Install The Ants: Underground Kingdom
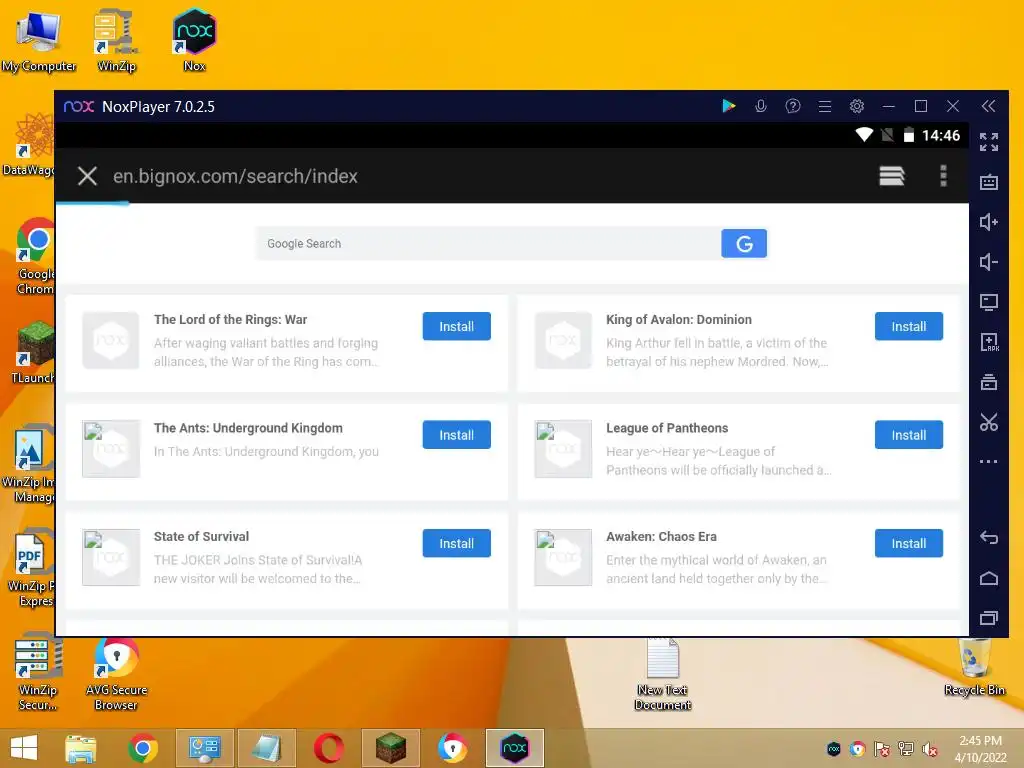The image size is (1024, 768). (x=456, y=435)
